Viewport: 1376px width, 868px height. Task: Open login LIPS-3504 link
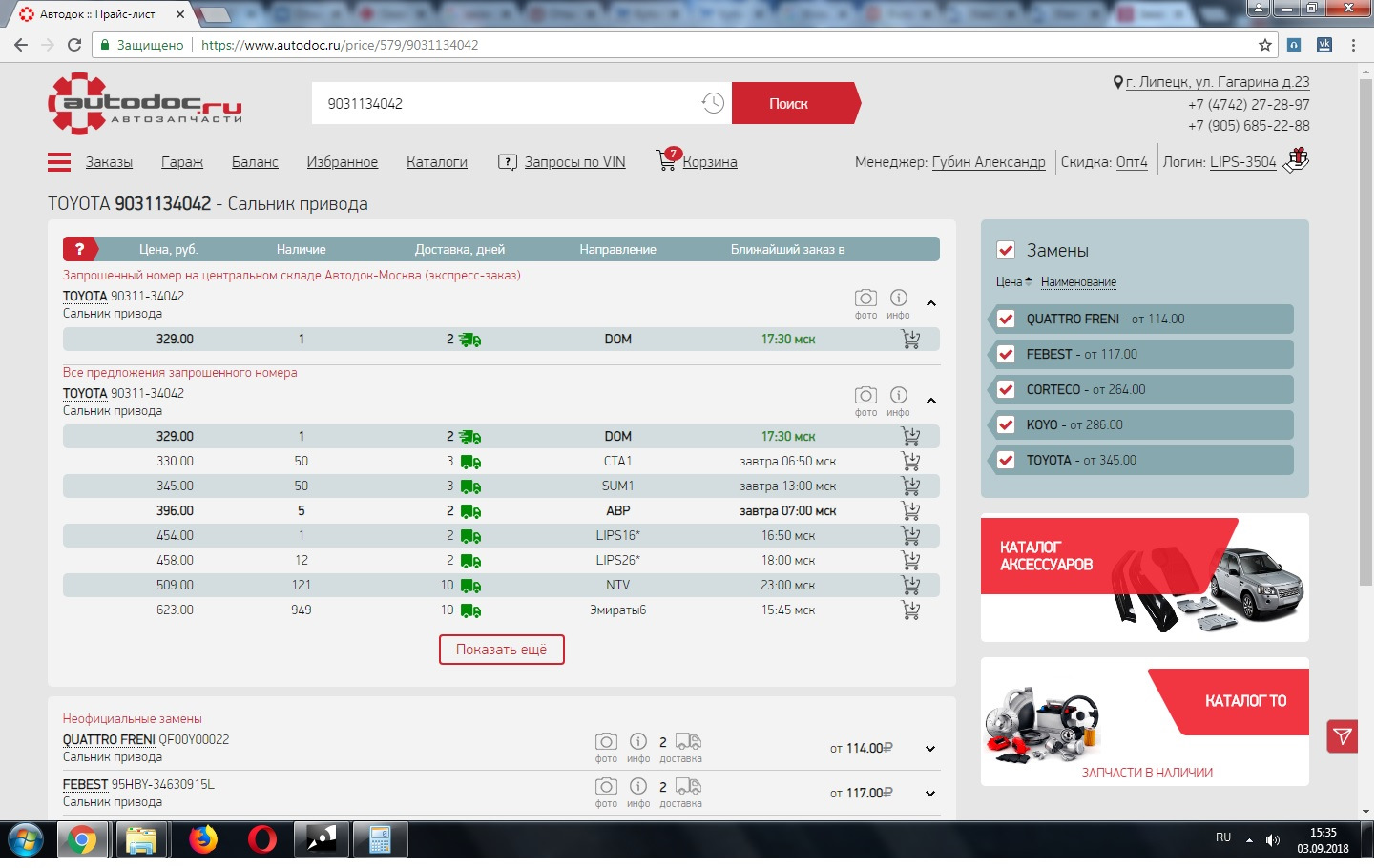[x=1243, y=162]
